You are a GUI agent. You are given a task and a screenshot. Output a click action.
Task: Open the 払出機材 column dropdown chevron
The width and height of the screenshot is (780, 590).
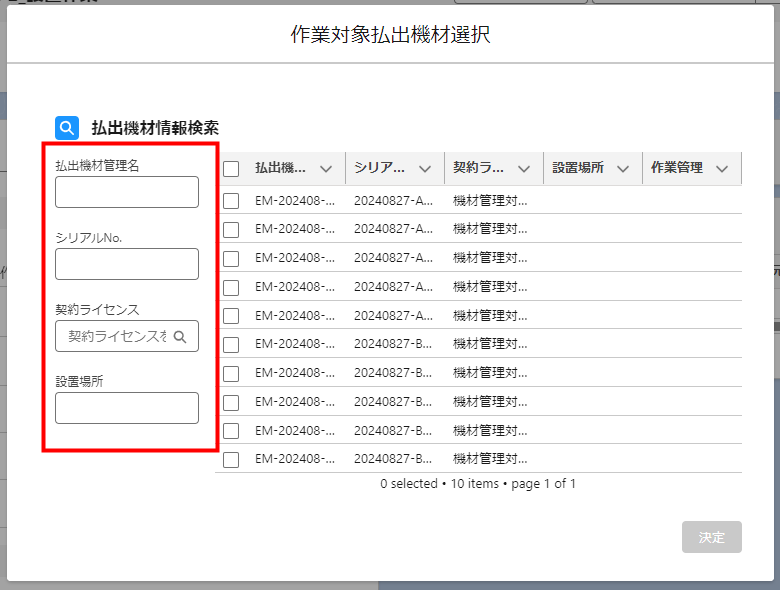(326, 169)
